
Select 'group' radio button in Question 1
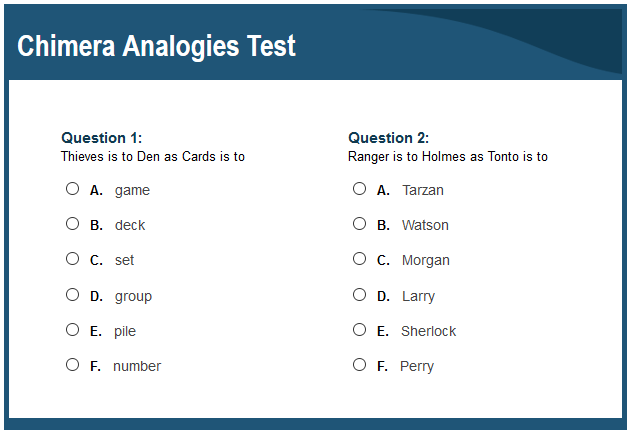pos(72,294)
